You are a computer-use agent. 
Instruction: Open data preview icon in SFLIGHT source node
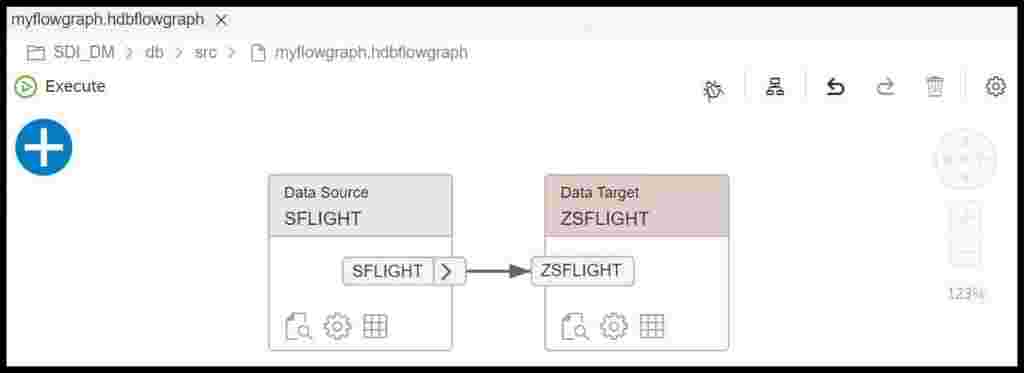298,326
